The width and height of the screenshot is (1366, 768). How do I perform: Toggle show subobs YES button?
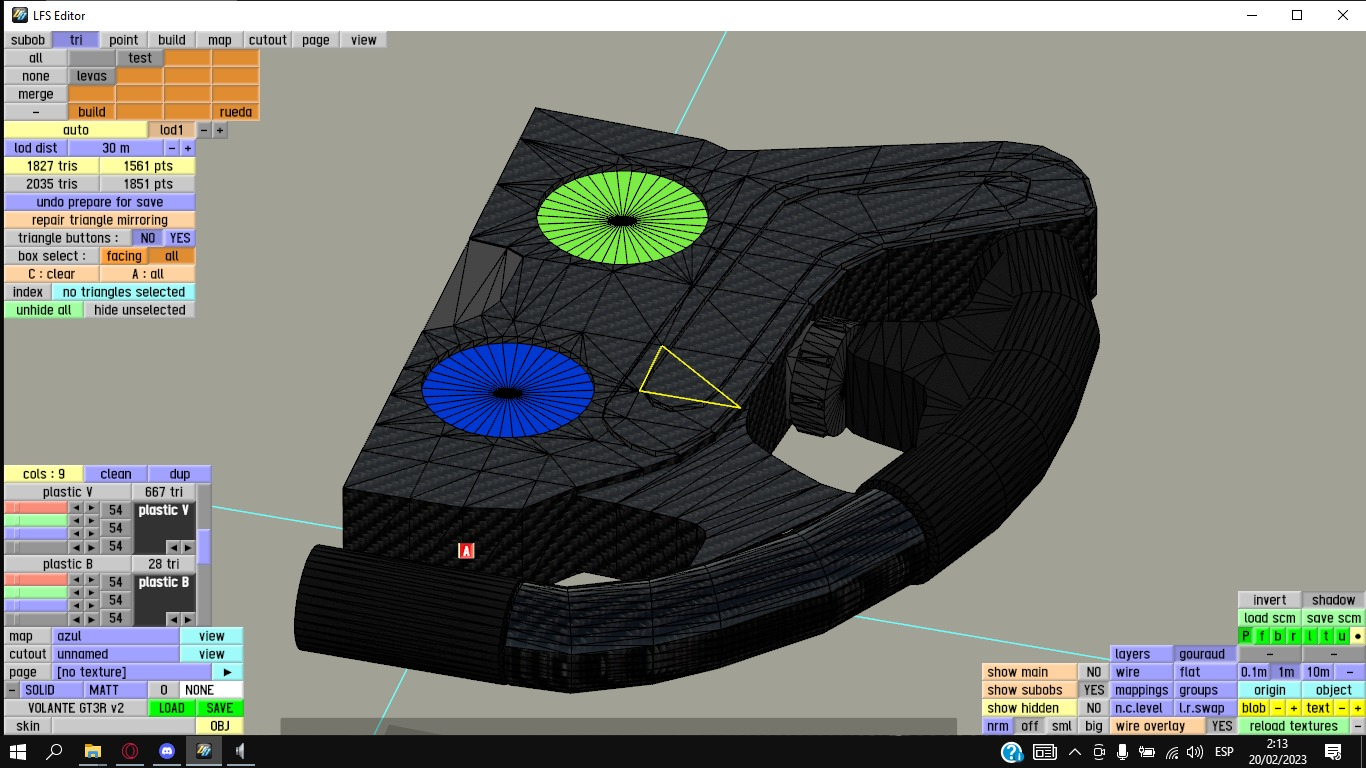(1094, 690)
